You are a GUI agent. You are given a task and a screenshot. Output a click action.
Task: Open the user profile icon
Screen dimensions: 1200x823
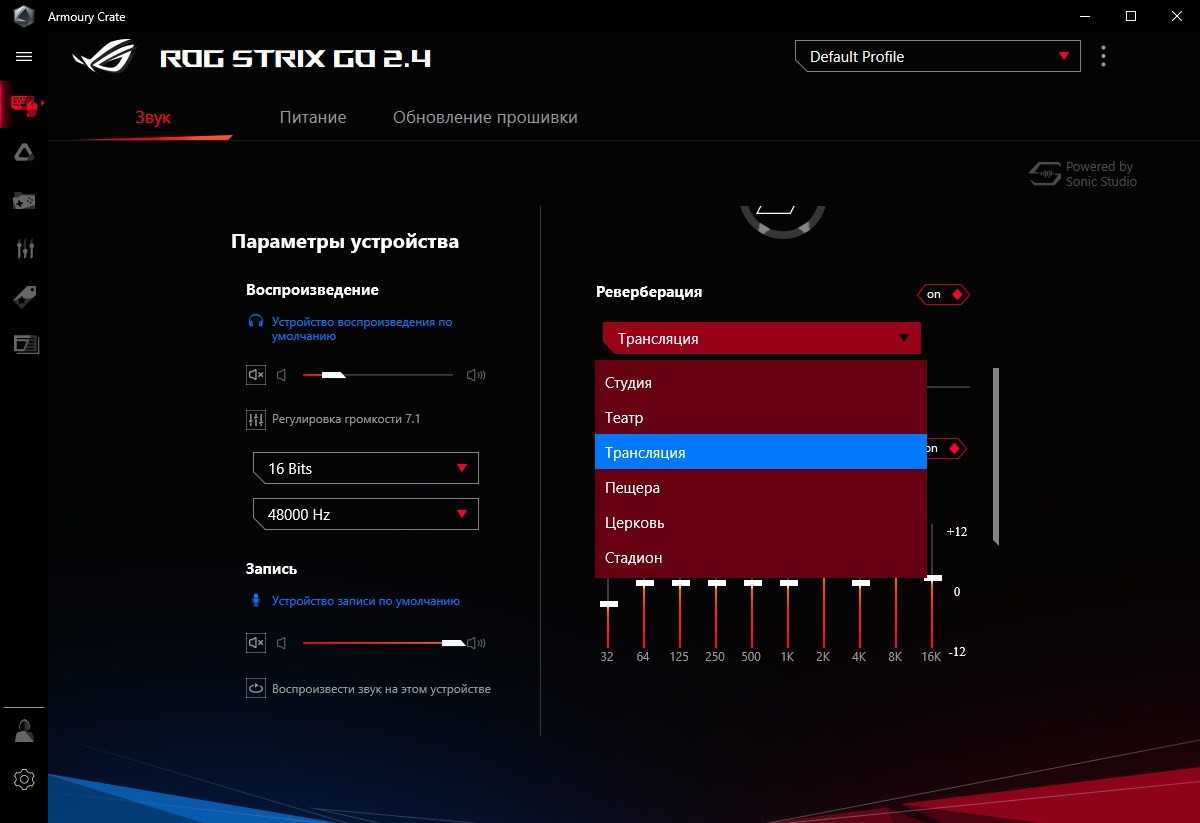pyautogui.click(x=24, y=731)
